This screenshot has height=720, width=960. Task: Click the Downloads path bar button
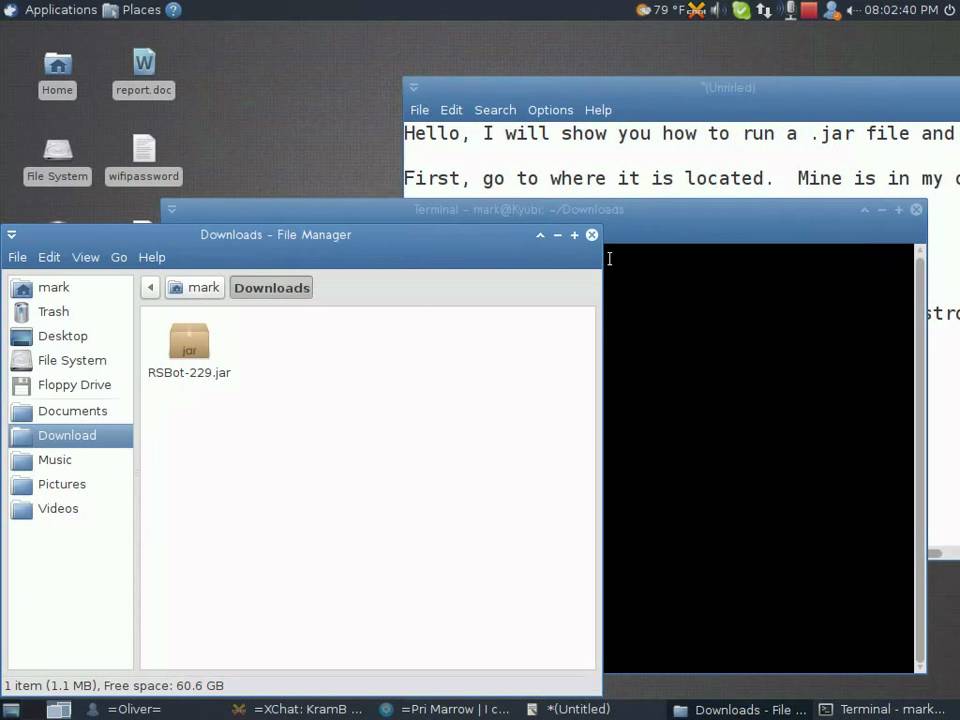tap(272, 288)
